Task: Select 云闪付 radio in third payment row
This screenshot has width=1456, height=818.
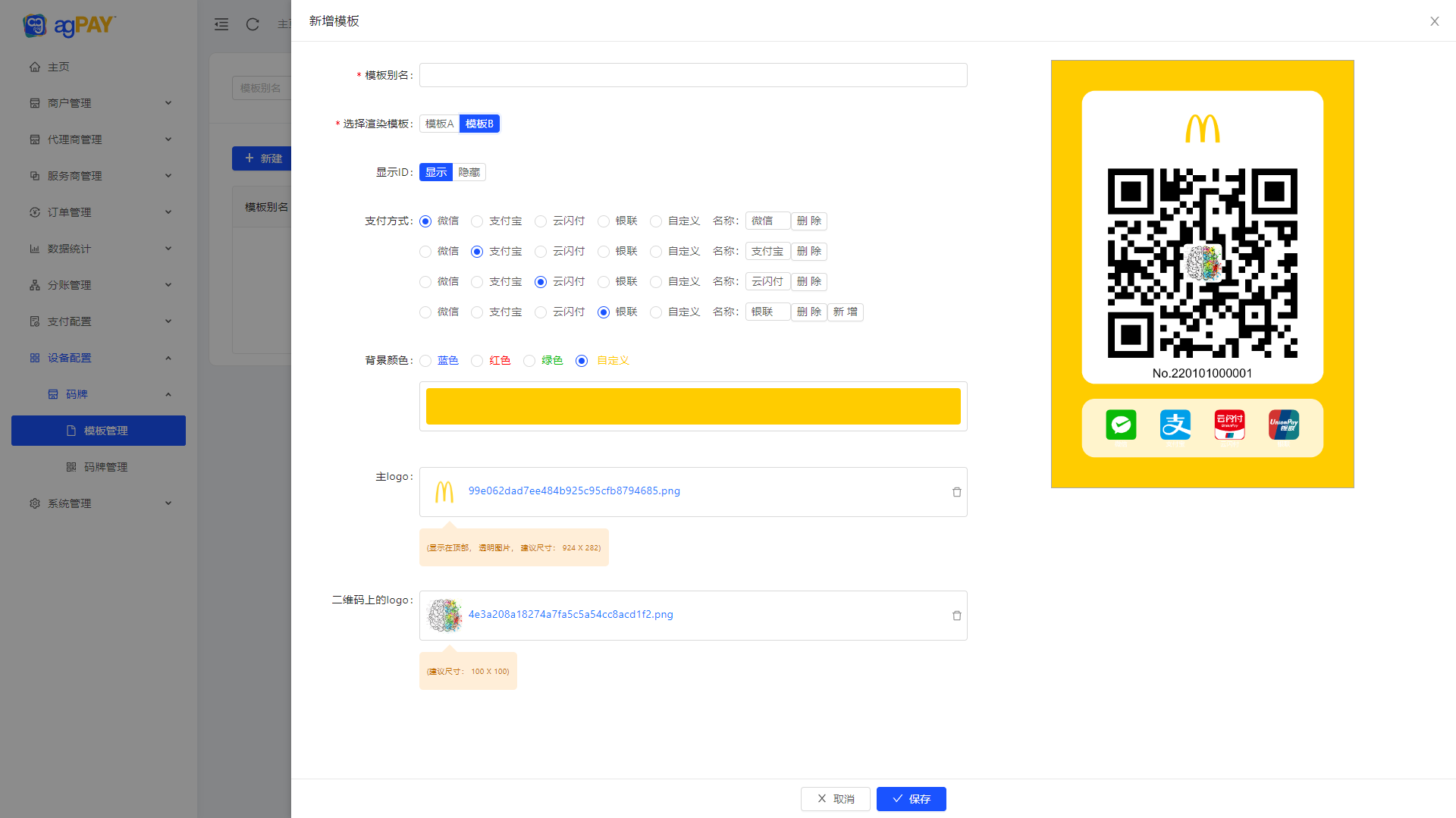Action: point(541,282)
